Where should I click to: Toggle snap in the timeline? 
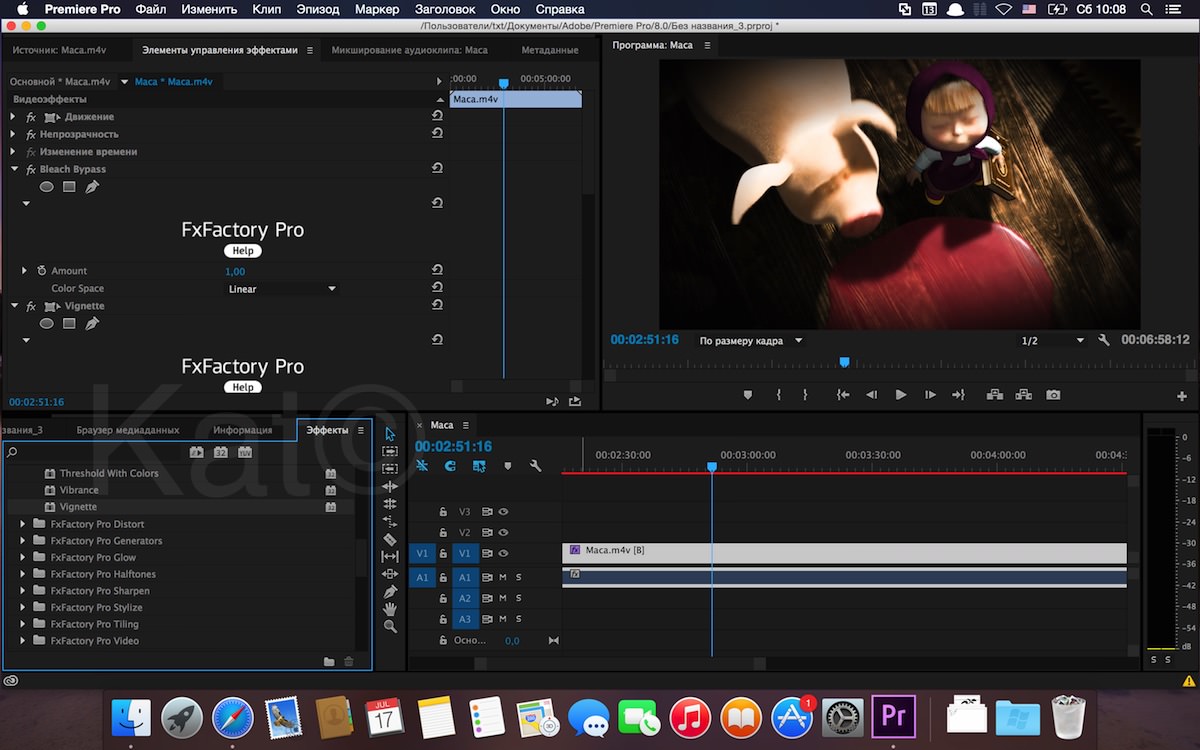tap(450, 466)
